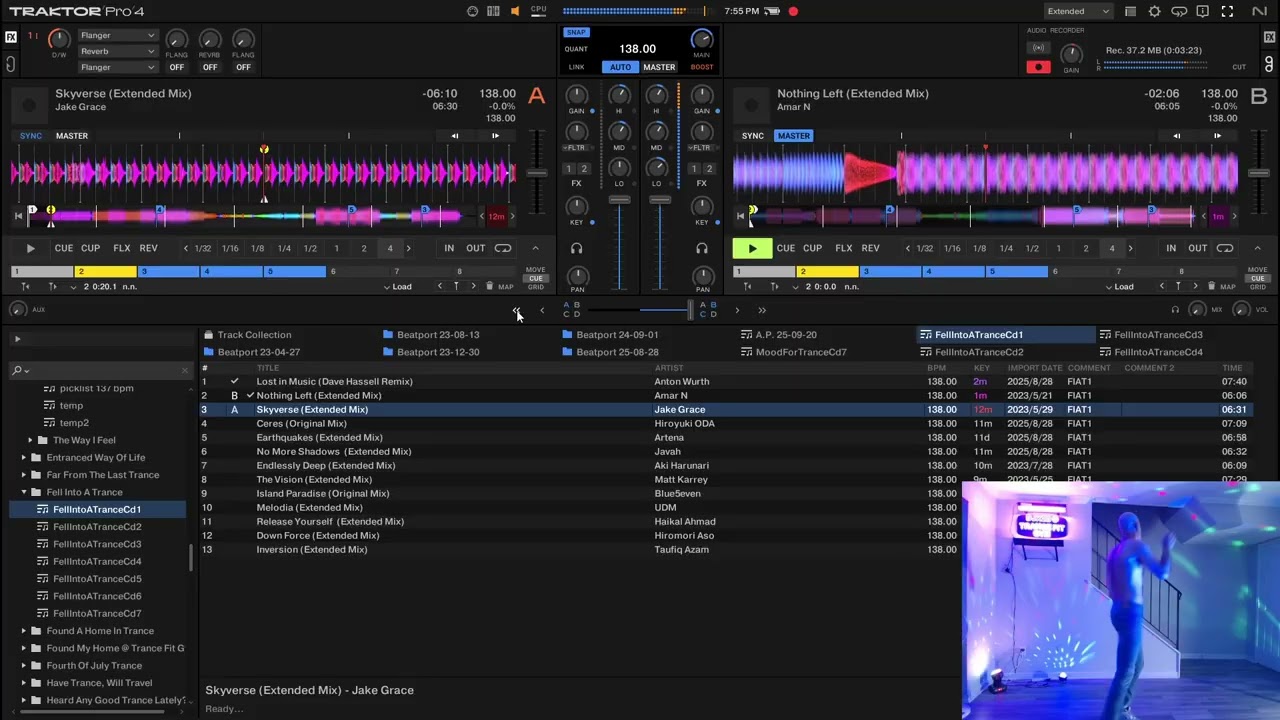Click the browser preview player play icon
This screenshot has height=720, width=1280.
[x=17, y=339]
